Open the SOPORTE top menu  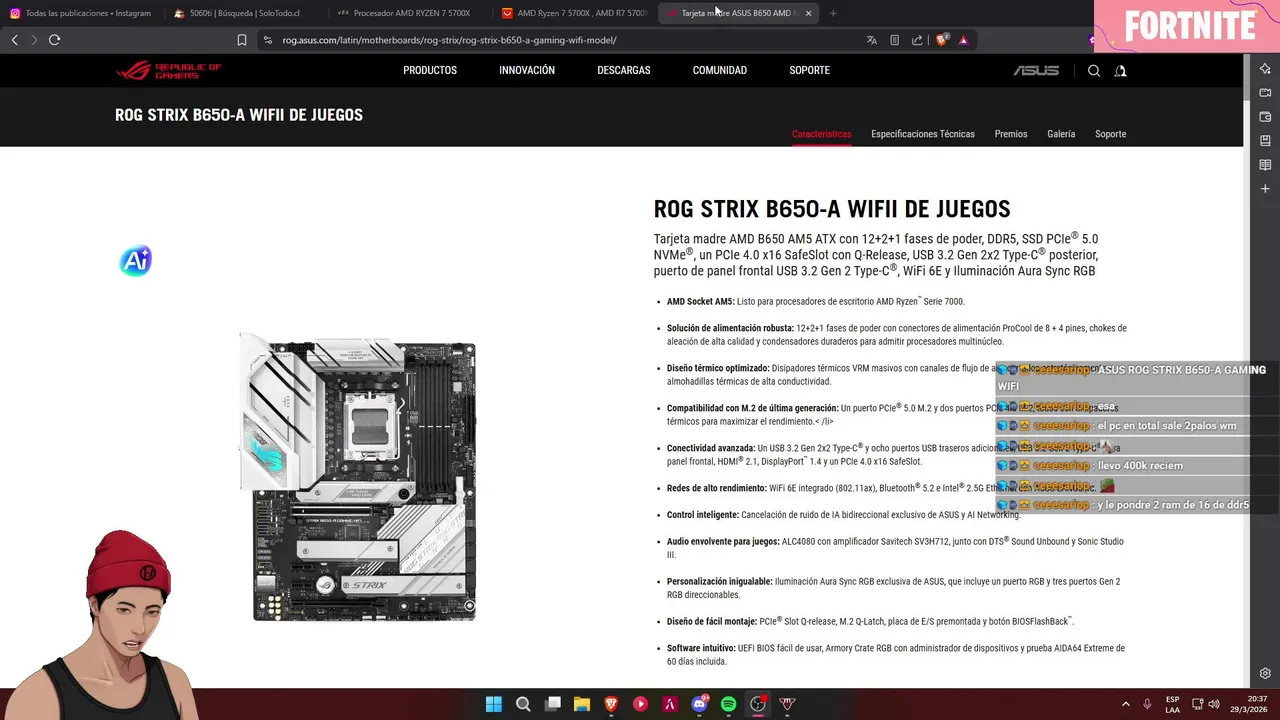(x=810, y=70)
